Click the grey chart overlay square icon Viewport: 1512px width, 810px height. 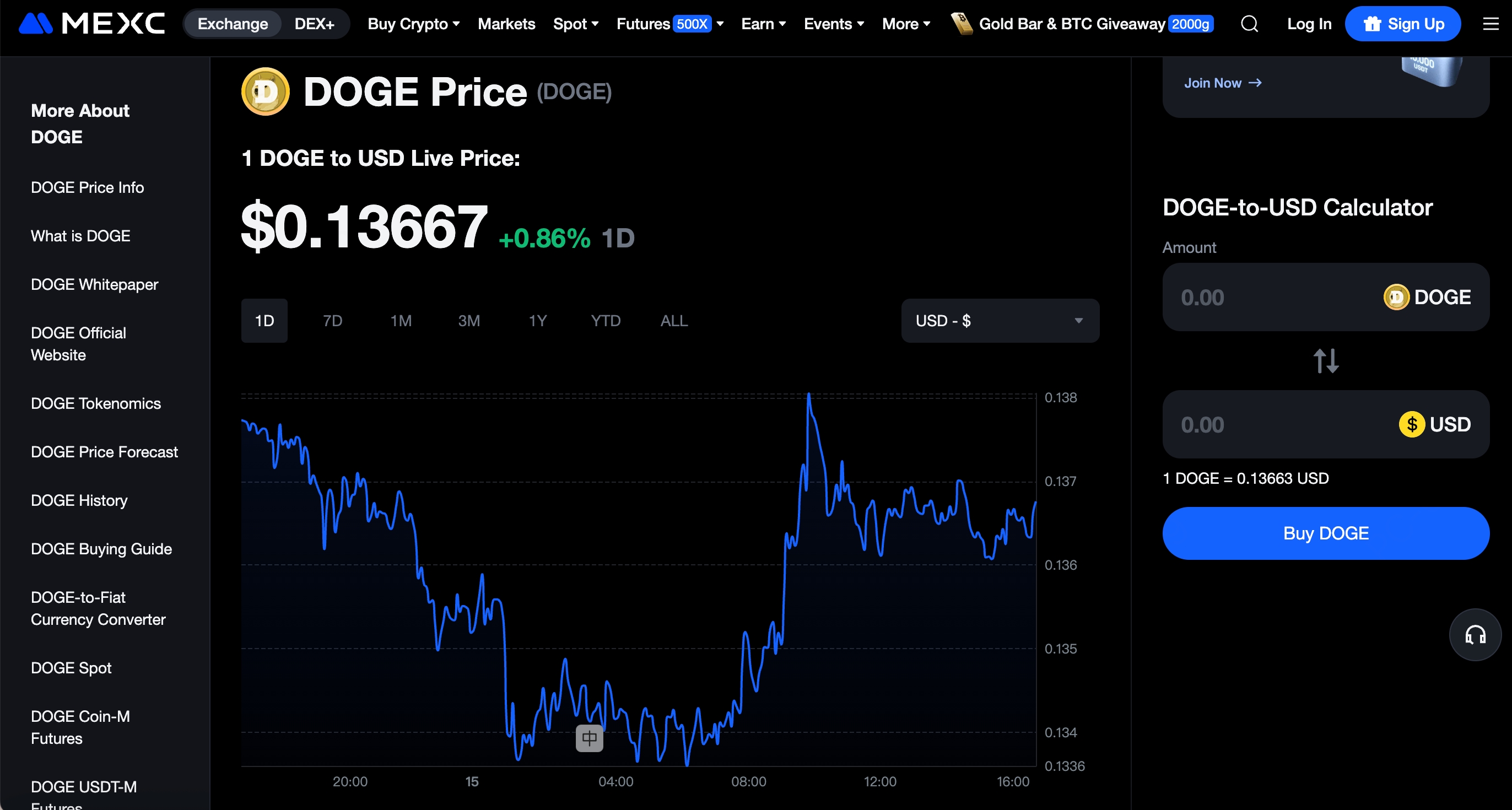pyautogui.click(x=589, y=738)
